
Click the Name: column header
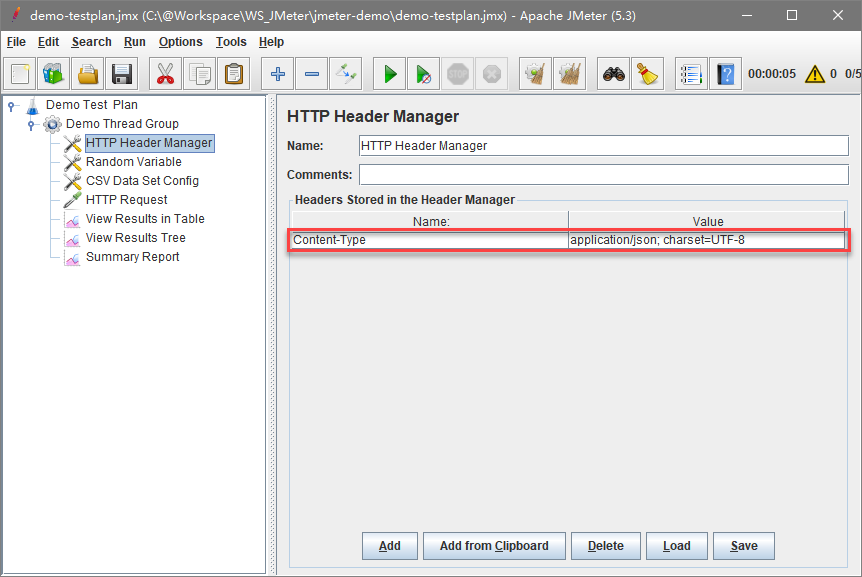point(430,221)
